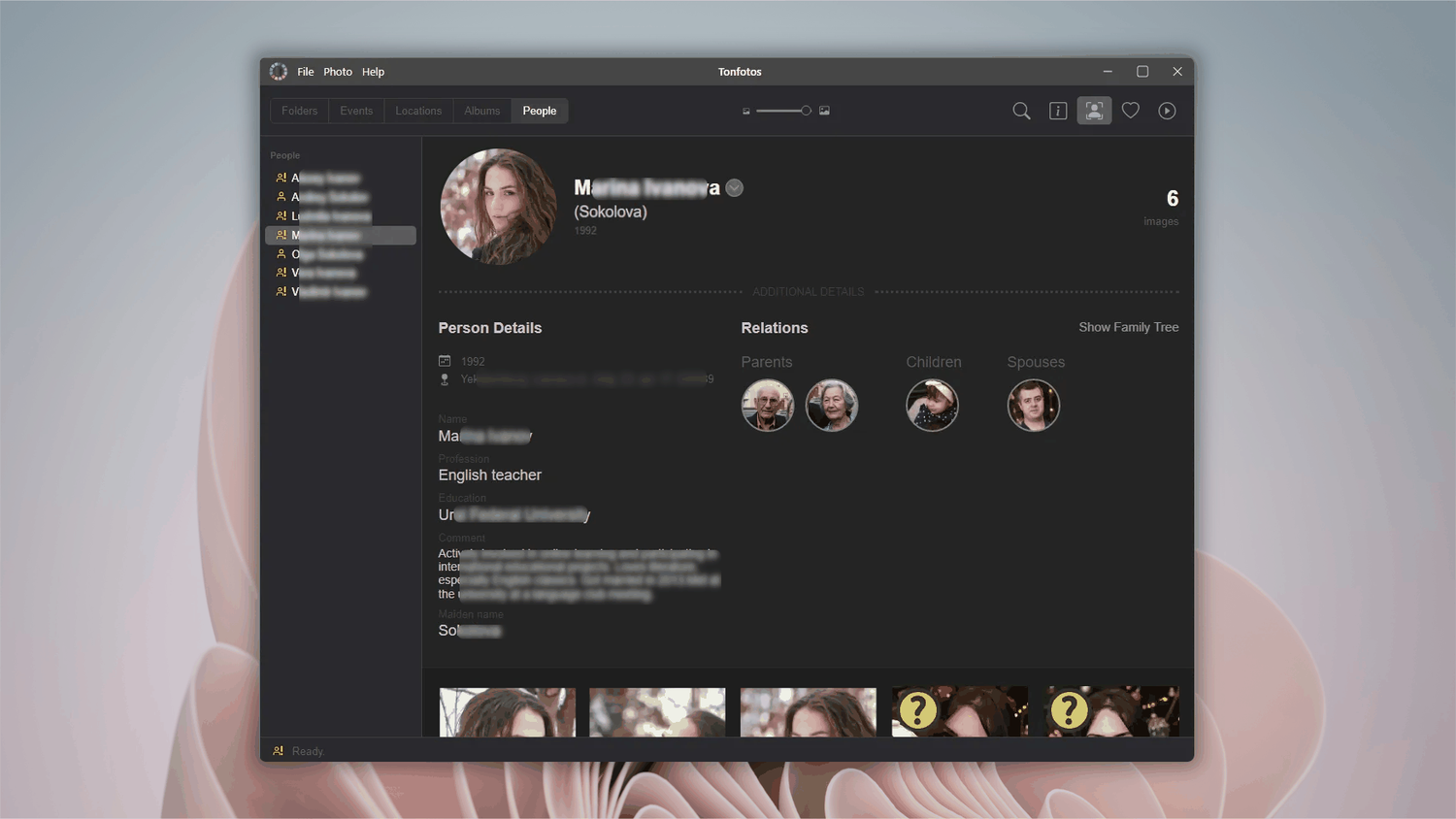Click the 'Ready' status text

(x=308, y=751)
